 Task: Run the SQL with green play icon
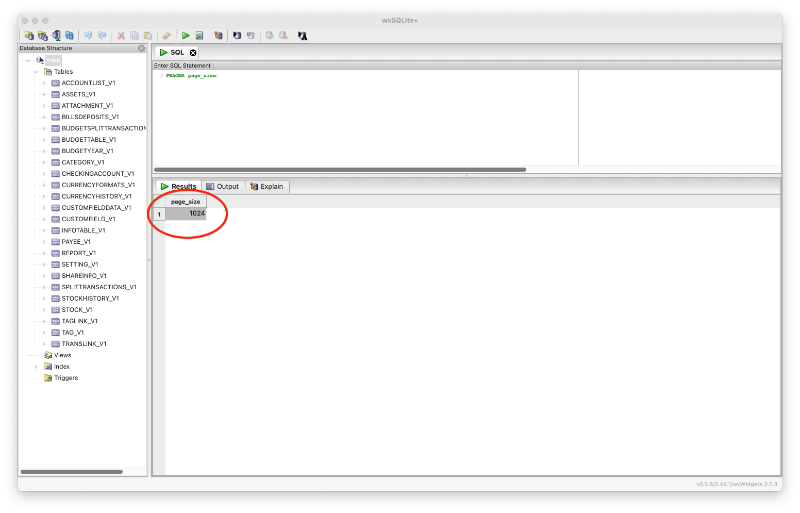pos(186,35)
